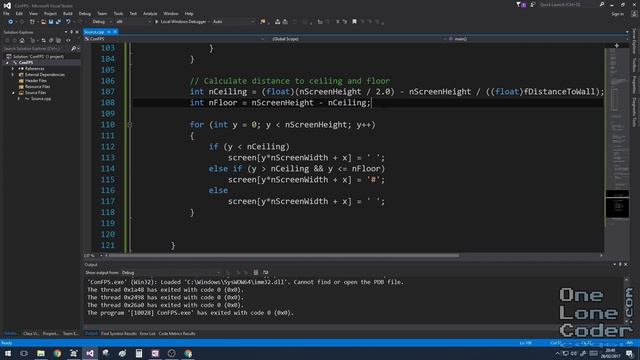Open the 'Show output from' Debug dropdown

[171, 272]
